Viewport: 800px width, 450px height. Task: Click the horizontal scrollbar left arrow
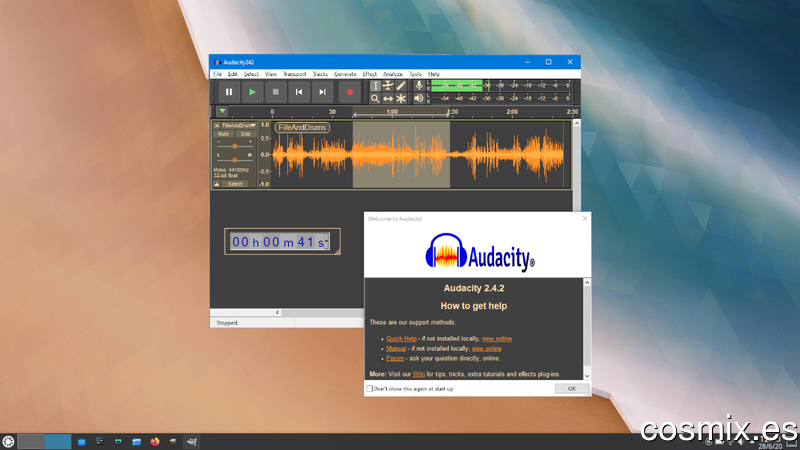(278, 312)
